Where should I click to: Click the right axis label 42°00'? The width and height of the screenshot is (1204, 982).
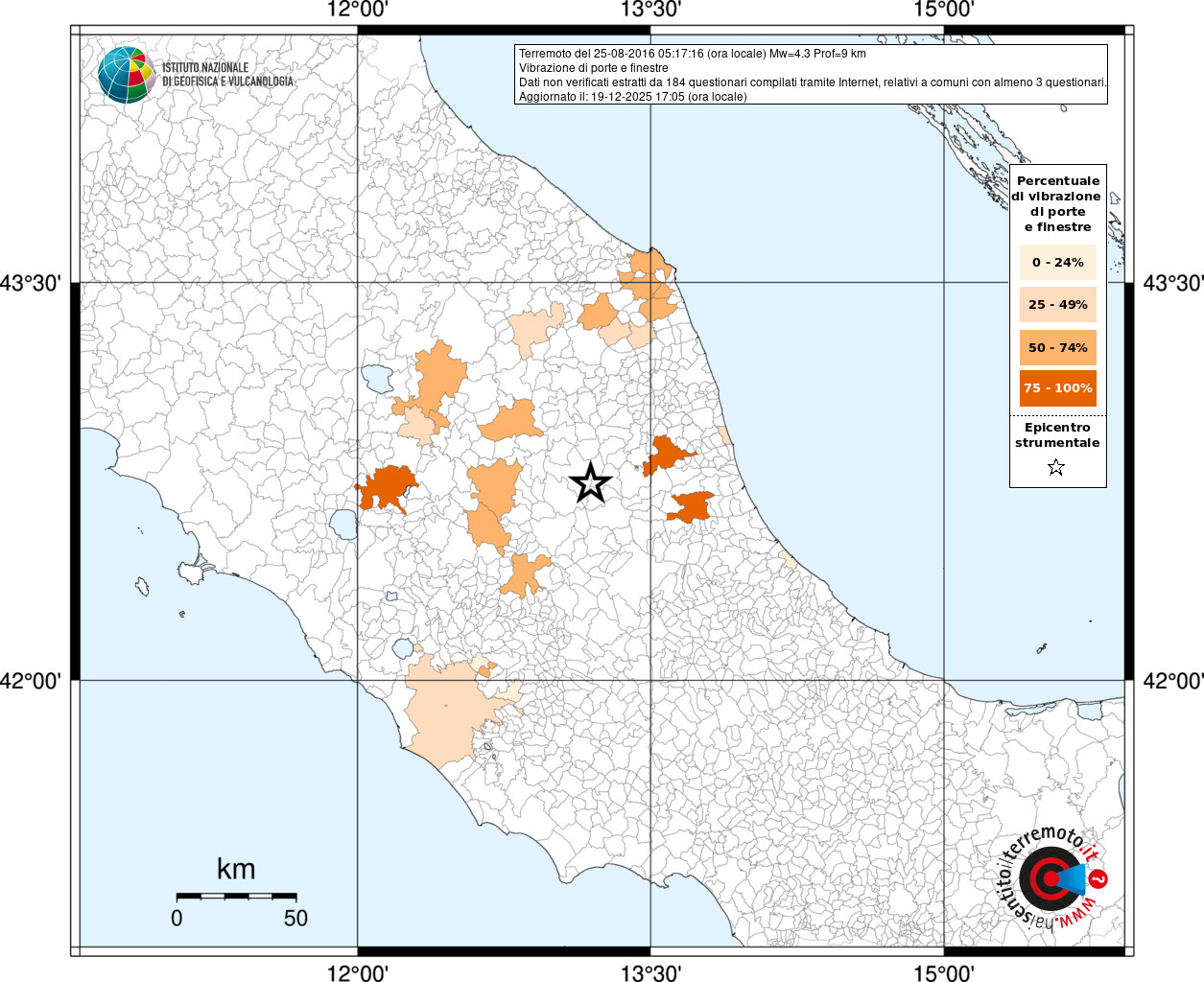click(x=1173, y=681)
